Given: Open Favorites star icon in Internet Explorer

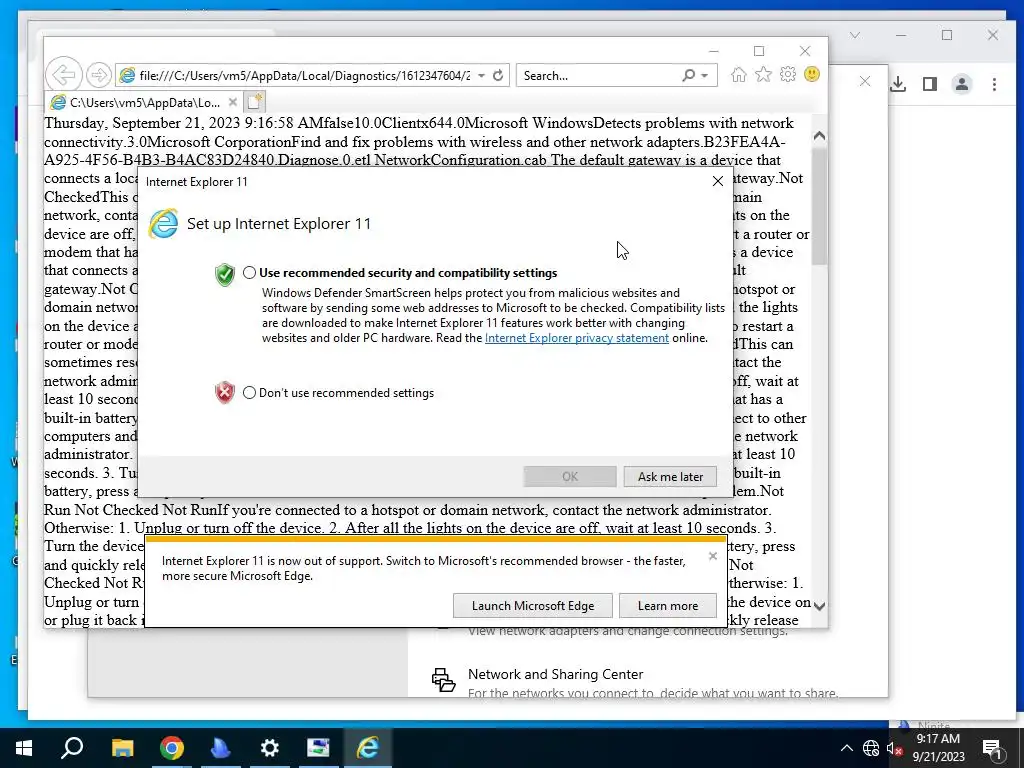Looking at the screenshot, I should pos(763,74).
